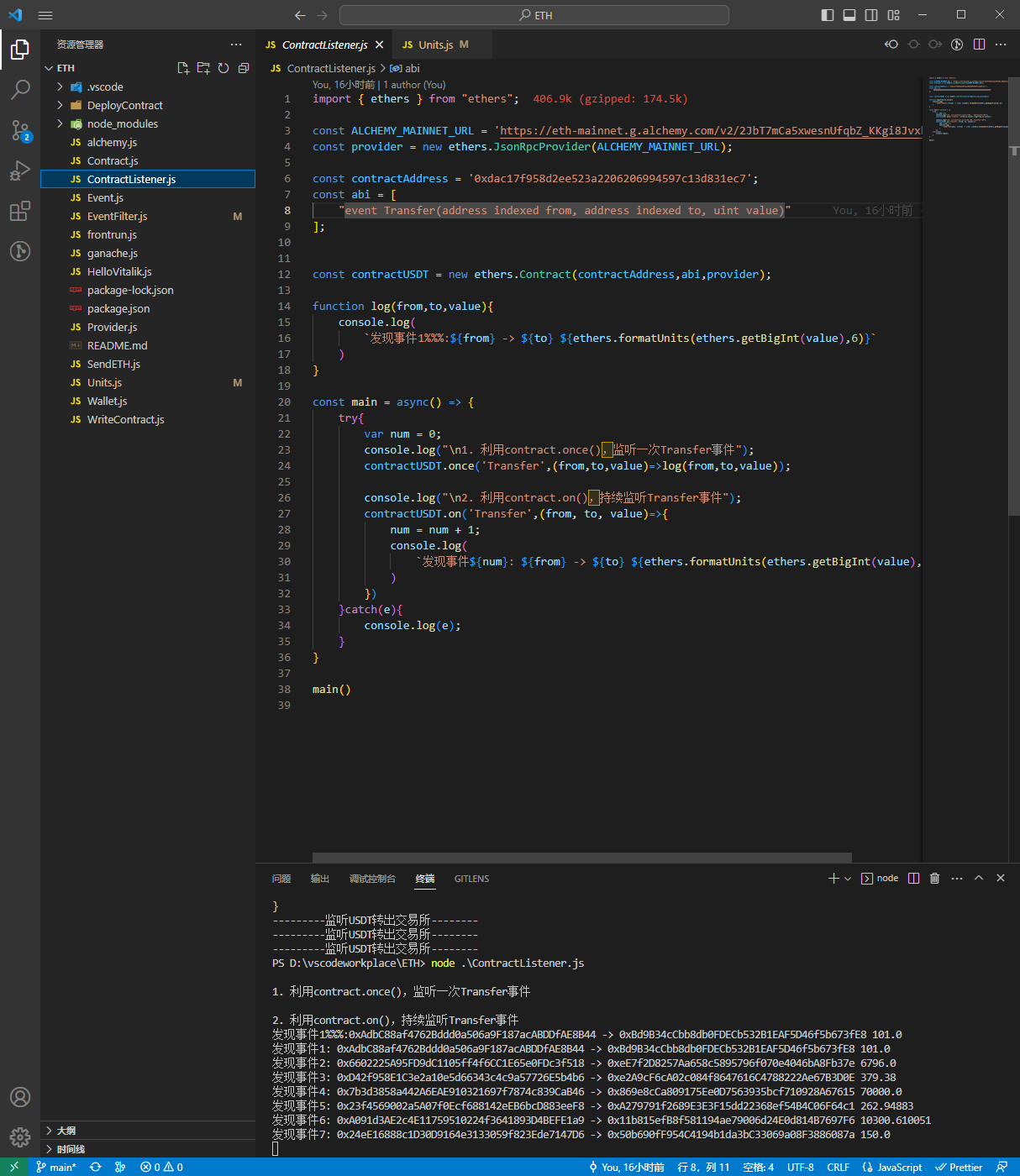Go back with navigation arrow
The image size is (1020, 1176).
point(301,15)
